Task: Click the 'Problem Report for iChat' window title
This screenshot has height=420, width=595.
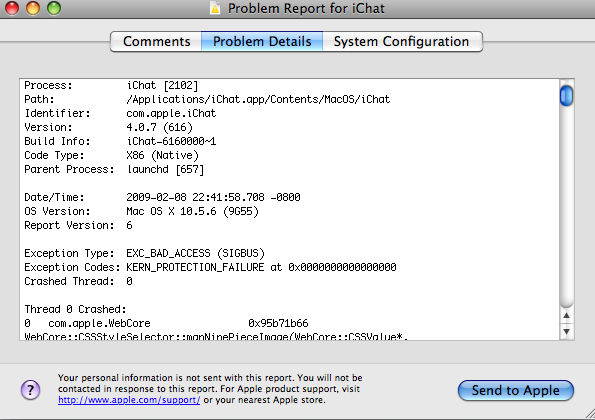Action: tap(306, 8)
